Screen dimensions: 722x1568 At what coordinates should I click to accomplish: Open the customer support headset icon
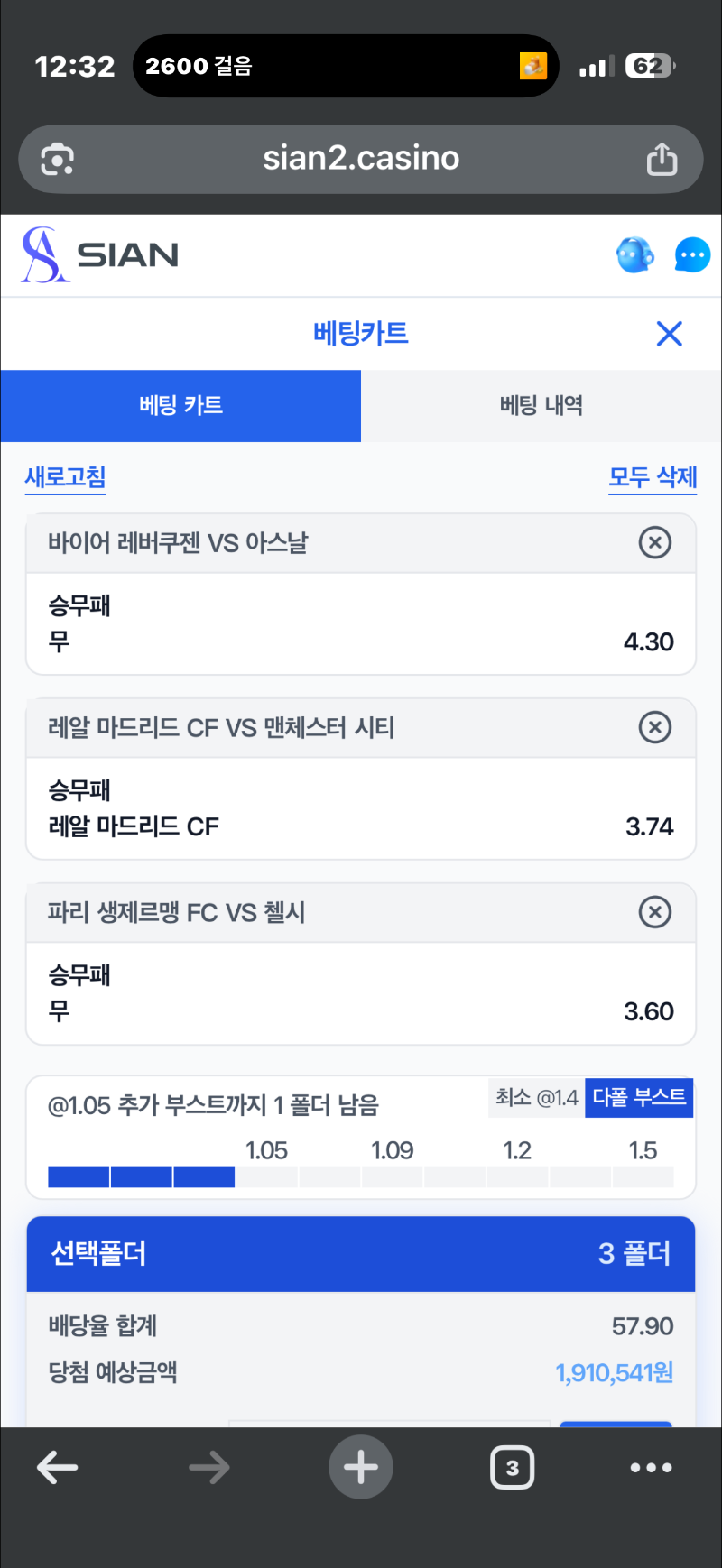click(x=635, y=255)
